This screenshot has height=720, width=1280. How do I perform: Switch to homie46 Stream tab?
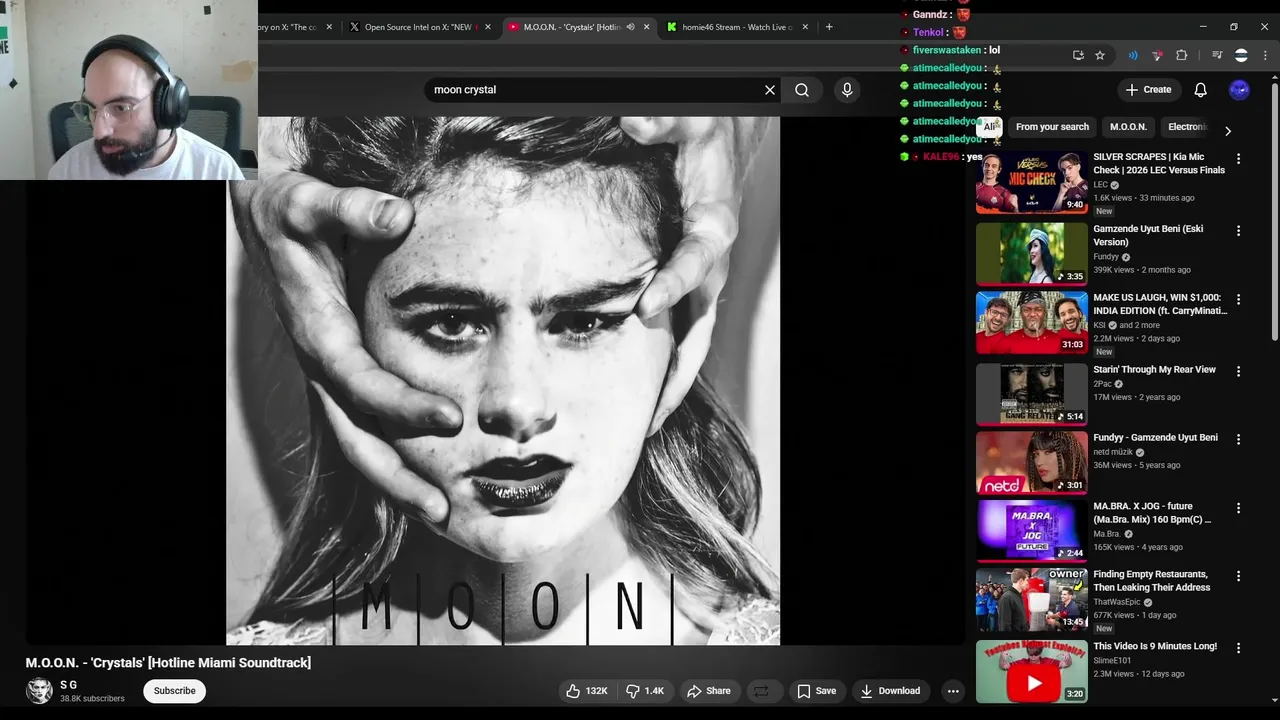click(738, 27)
